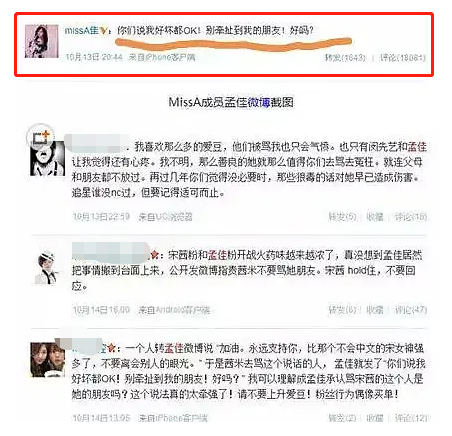452x436 pixels.
Task: Click 转发(2) under the third comment
Action: [342, 418]
